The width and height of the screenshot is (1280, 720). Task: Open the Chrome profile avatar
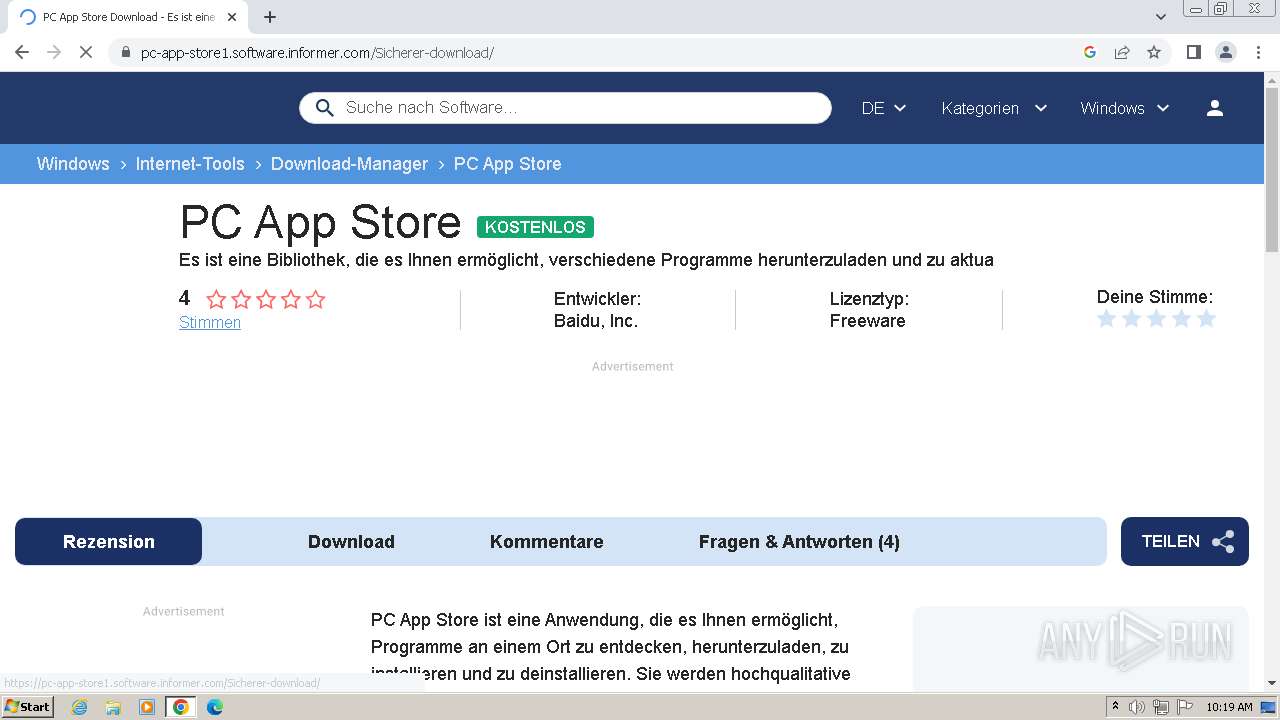coord(1226,52)
